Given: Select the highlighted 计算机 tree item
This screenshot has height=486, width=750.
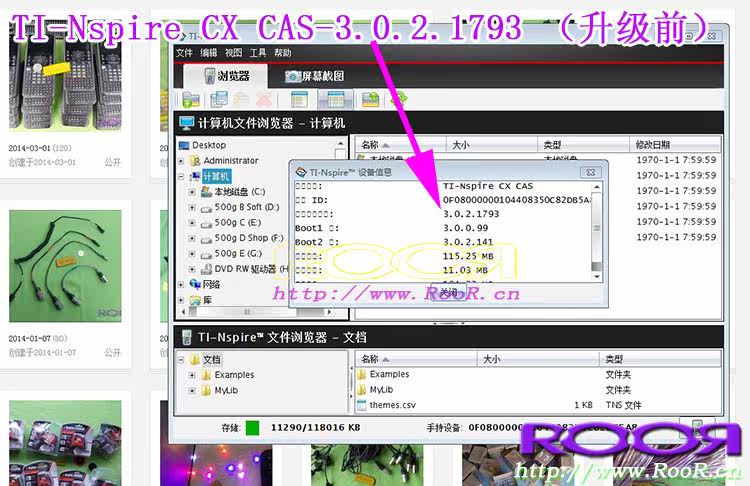Looking at the screenshot, I should pos(216,177).
